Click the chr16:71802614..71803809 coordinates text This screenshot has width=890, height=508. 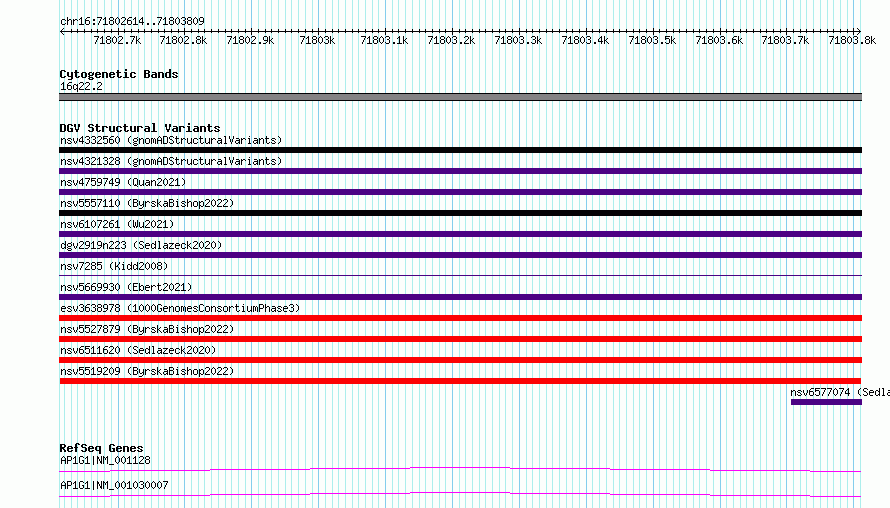coord(132,21)
